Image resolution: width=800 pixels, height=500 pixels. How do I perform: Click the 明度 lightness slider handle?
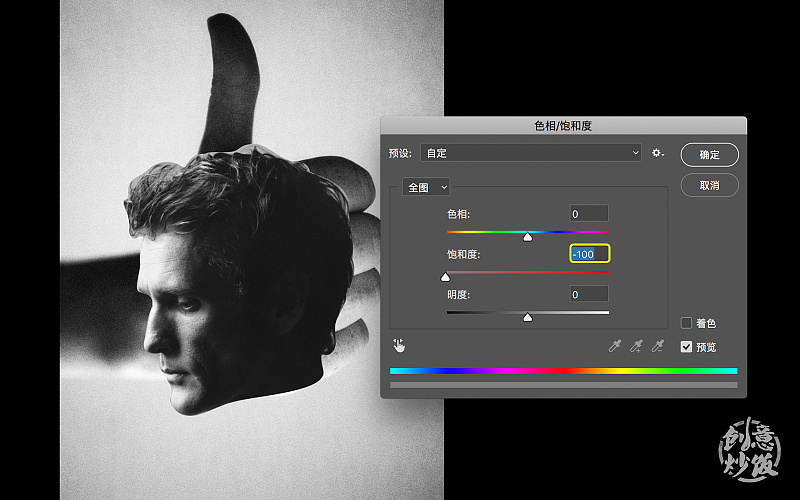[x=528, y=317]
